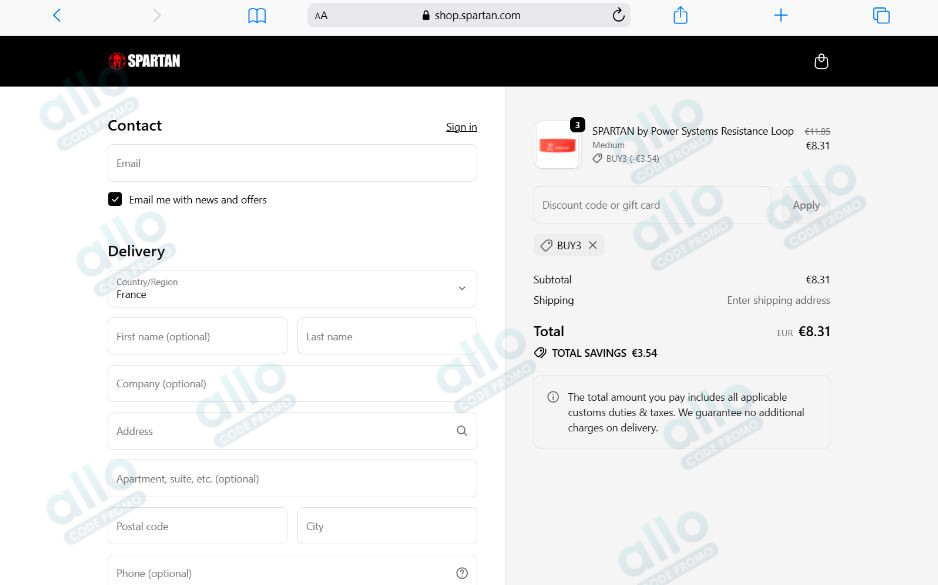Image resolution: width=938 pixels, height=585 pixels.
Task: Open the Safari share sheet
Action: click(680, 15)
